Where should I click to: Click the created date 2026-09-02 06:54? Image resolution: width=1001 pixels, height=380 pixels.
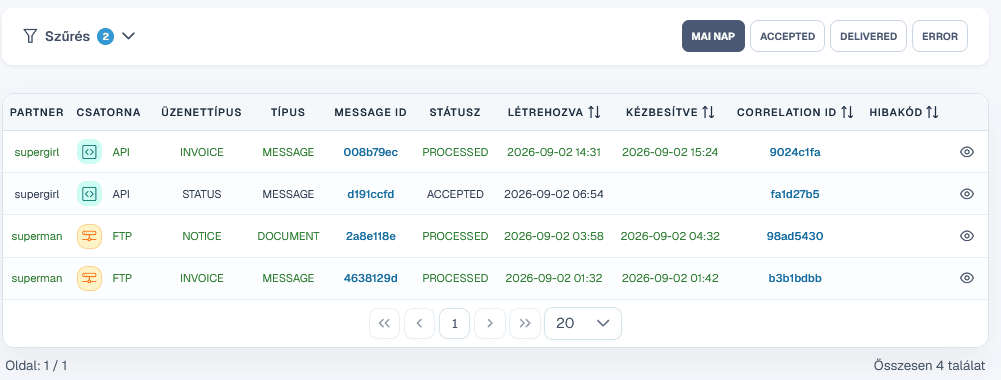tap(554, 194)
